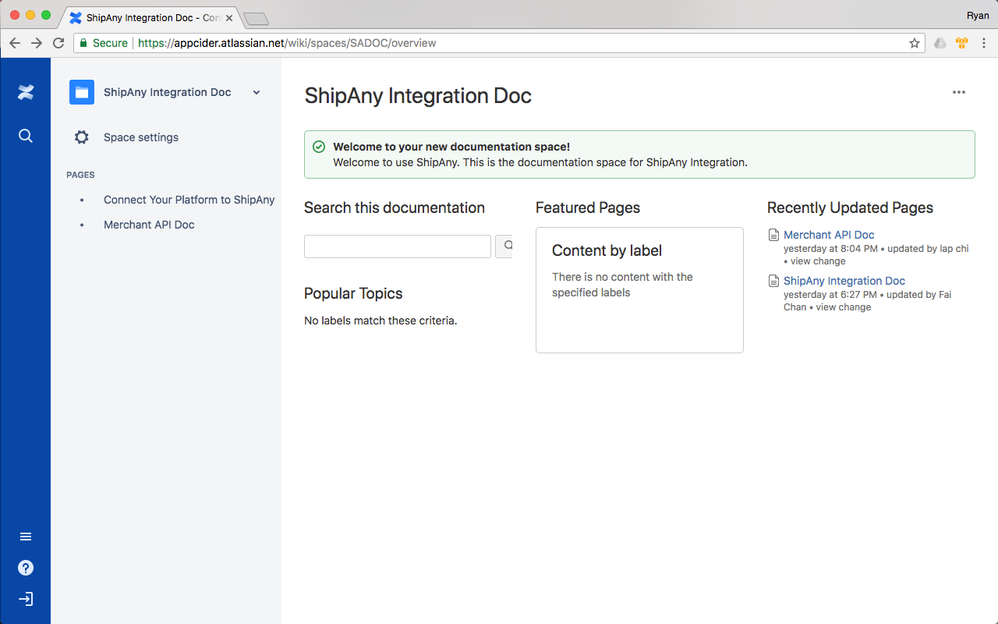The width and height of the screenshot is (998, 624).
Task: Click the Featured Pages heading
Action: pos(587,208)
